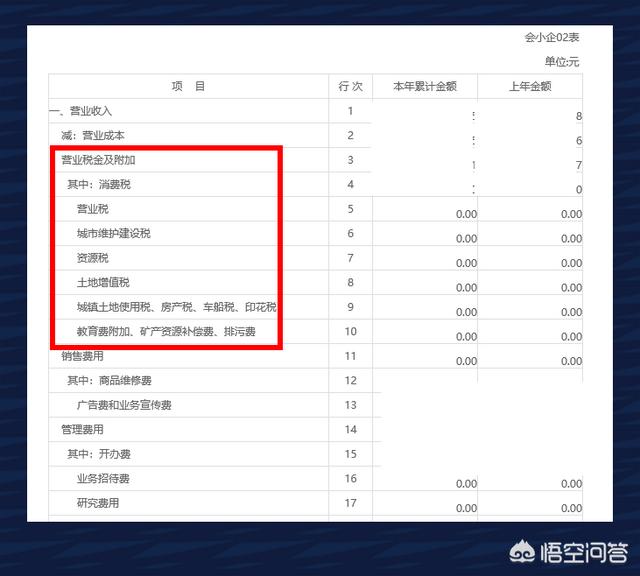Click the 项目 column header
The width and height of the screenshot is (640, 576).
(x=188, y=87)
